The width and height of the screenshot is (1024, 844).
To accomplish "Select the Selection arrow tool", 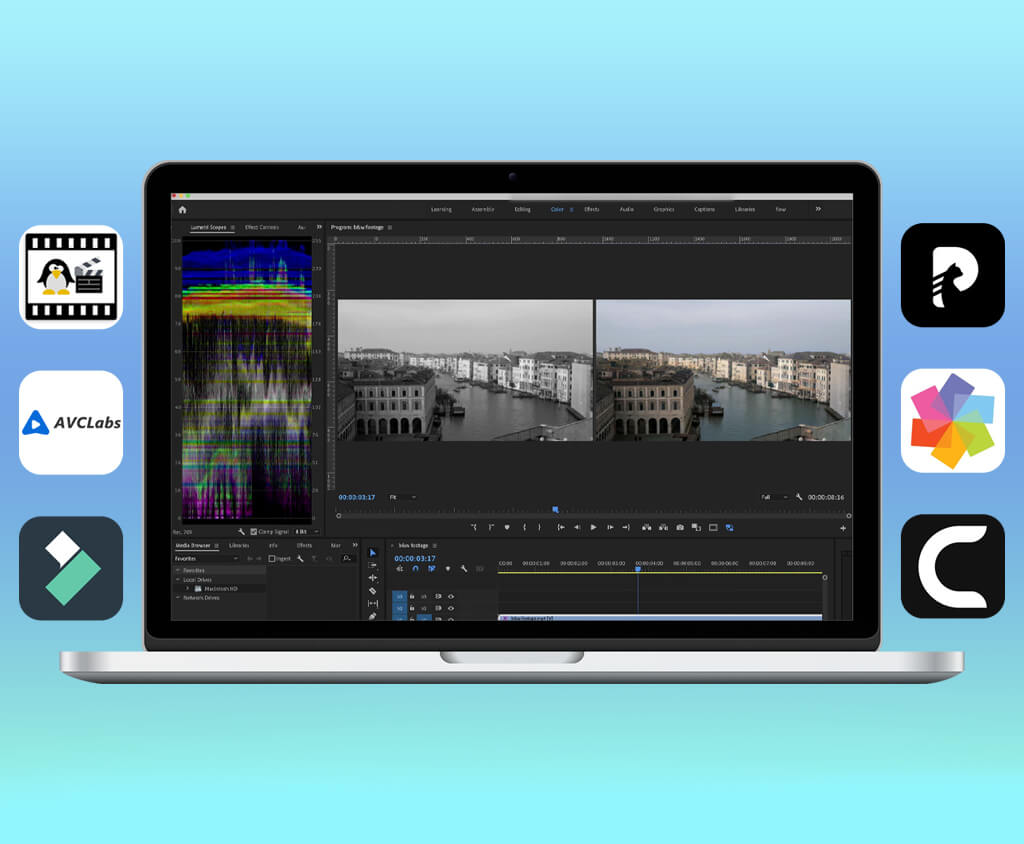I will 373,553.
